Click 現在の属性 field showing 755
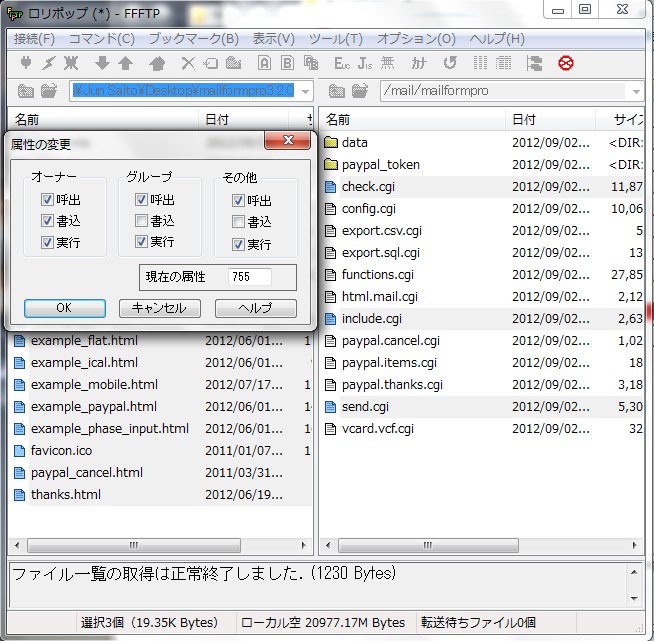654x641 pixels. [x=249, y=277]
